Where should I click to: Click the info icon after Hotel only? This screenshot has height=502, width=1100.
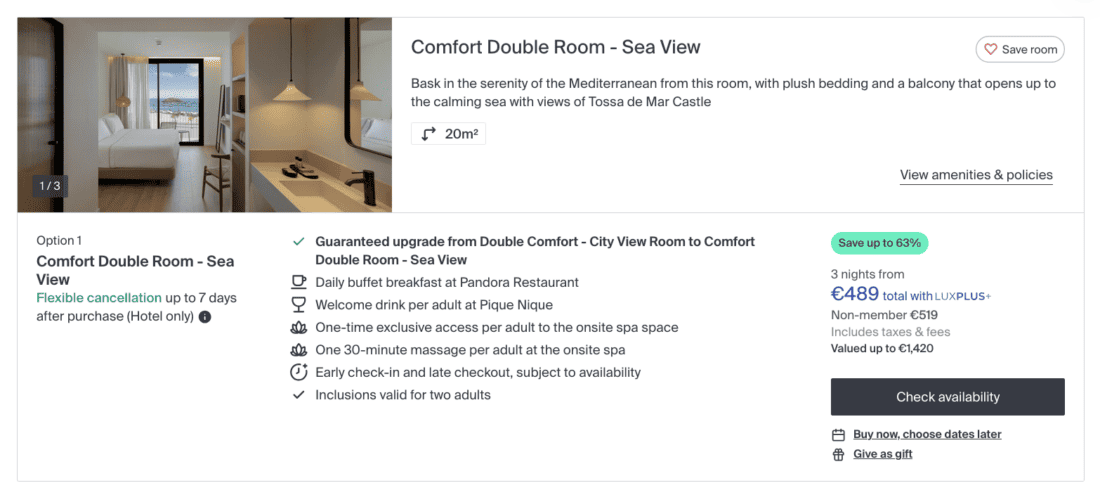pos(205,317)
